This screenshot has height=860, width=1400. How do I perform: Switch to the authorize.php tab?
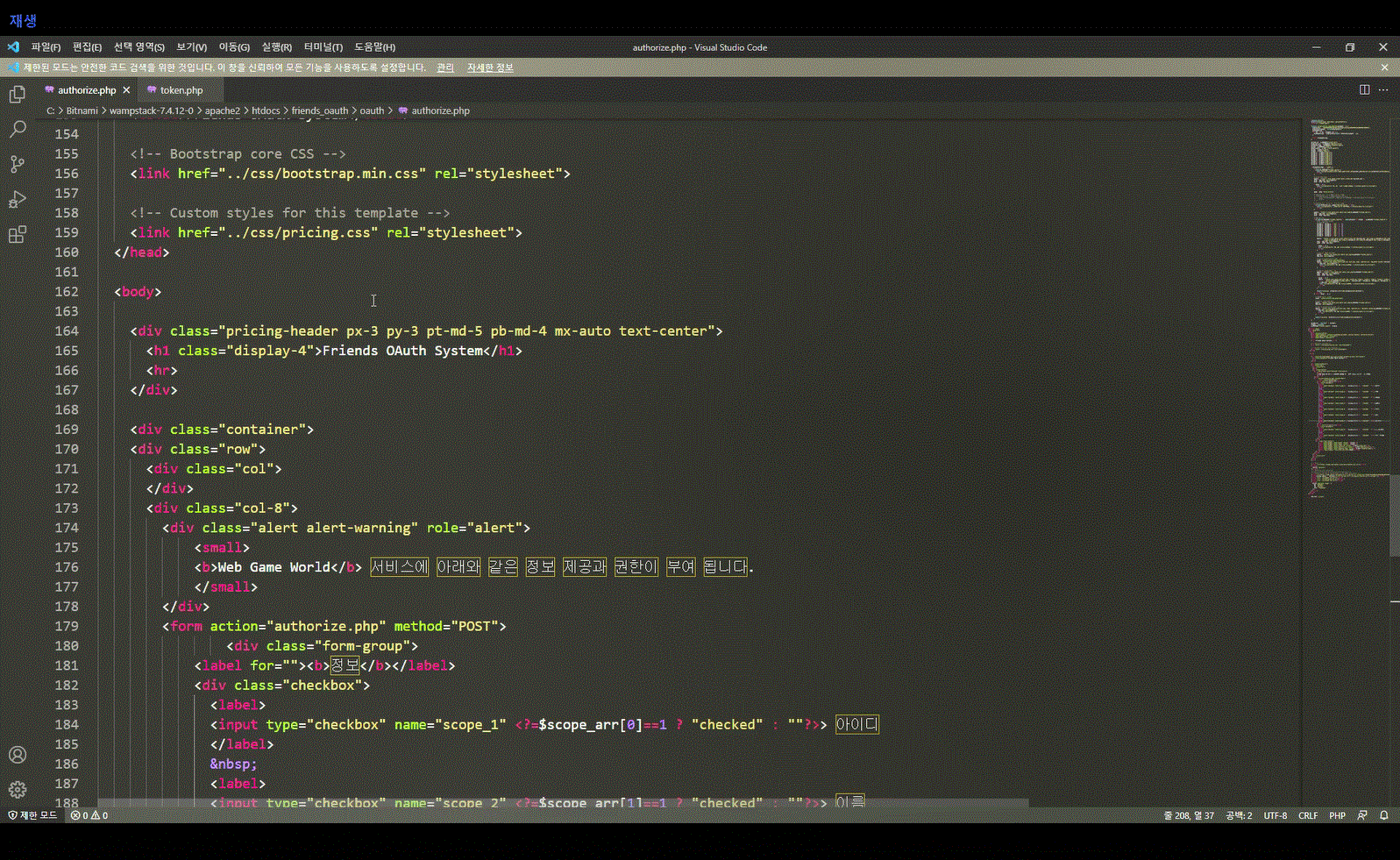(x=87, y=90)
